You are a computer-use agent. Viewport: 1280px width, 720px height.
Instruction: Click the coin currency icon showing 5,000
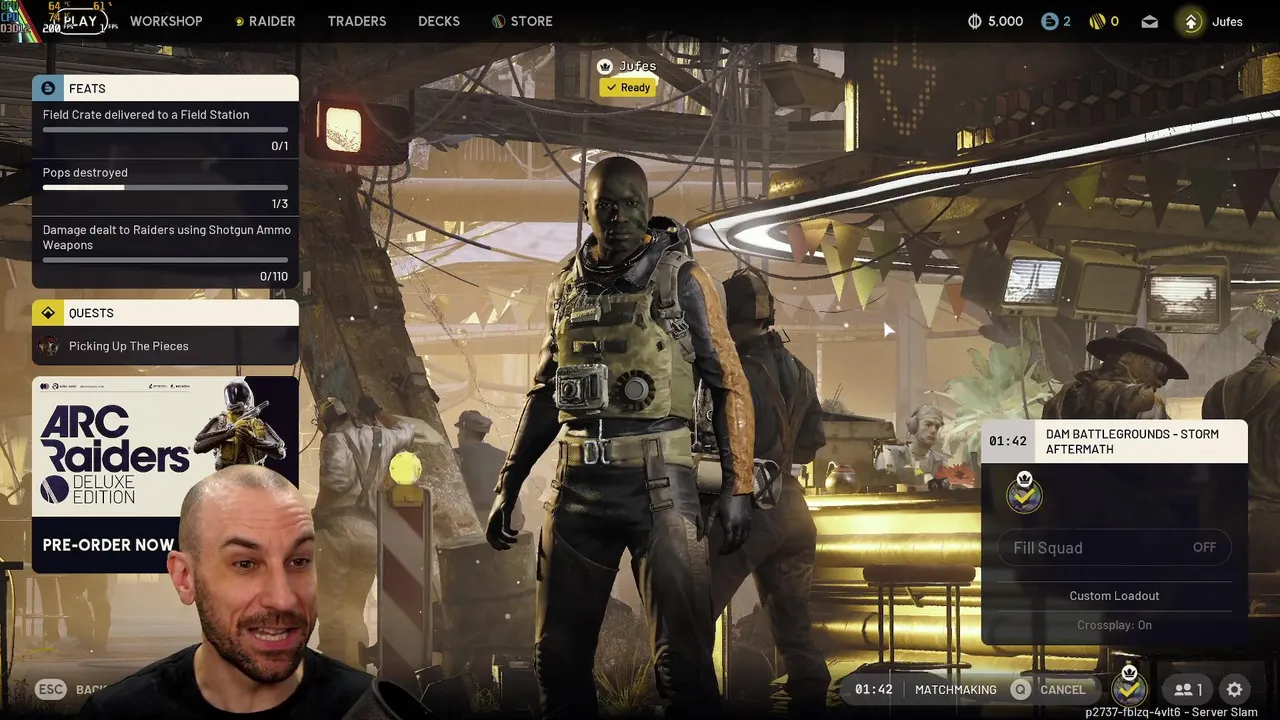click(x=975, y=21)
